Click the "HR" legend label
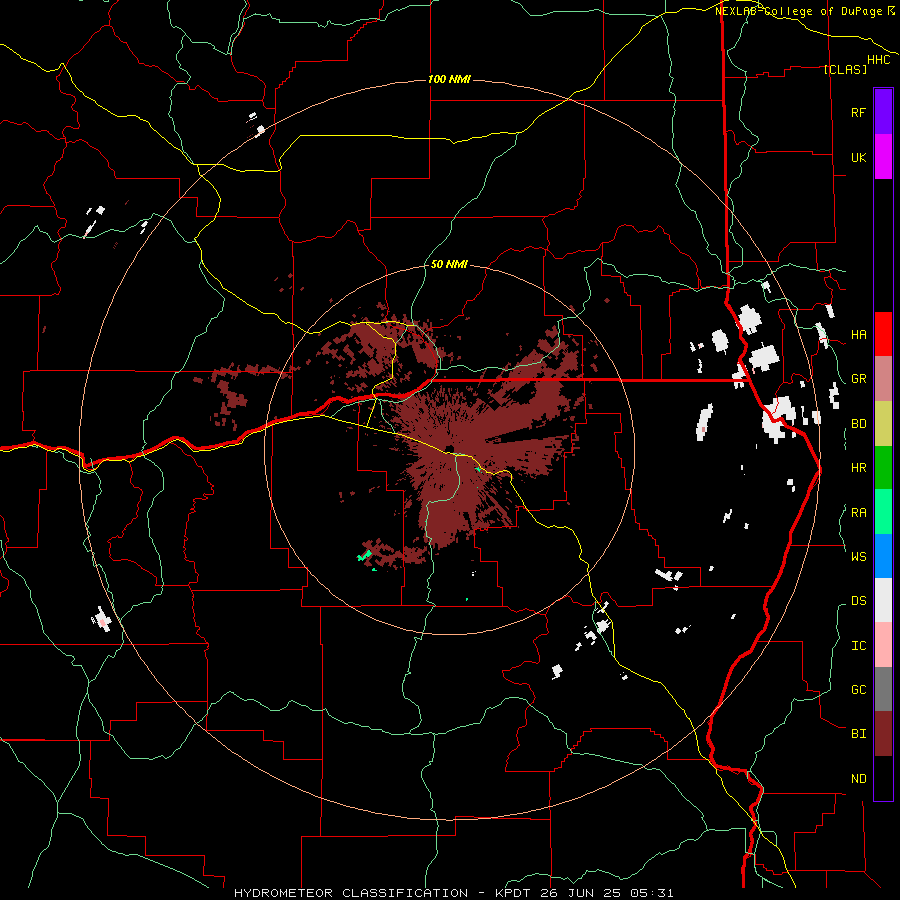Viewport: 900px width, 900px height. pos(858,468)
